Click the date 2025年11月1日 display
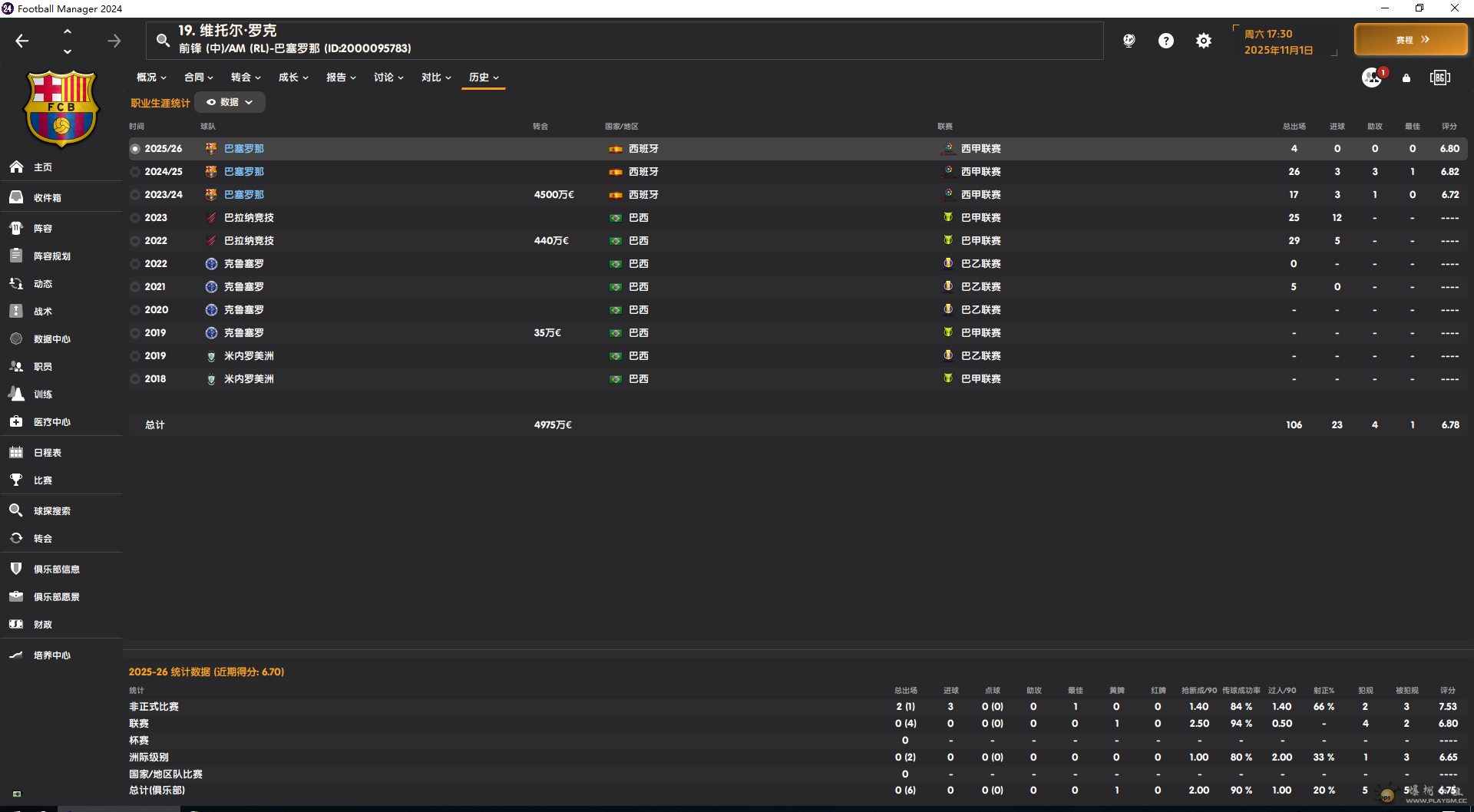Screen dimensions: 1474x812 click(x=1279, y=51)
